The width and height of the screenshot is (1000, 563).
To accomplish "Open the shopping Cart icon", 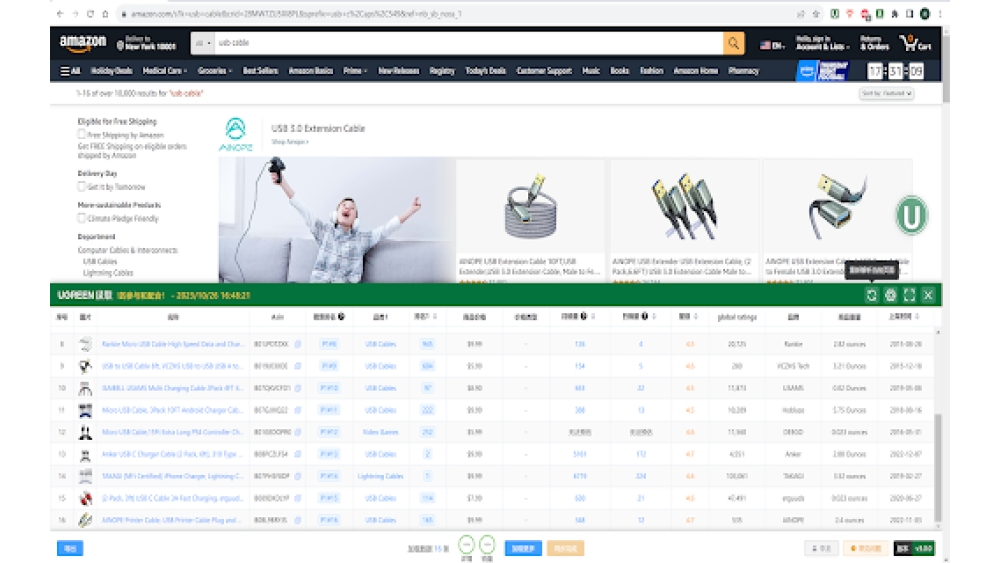I will tap(915, 43).
